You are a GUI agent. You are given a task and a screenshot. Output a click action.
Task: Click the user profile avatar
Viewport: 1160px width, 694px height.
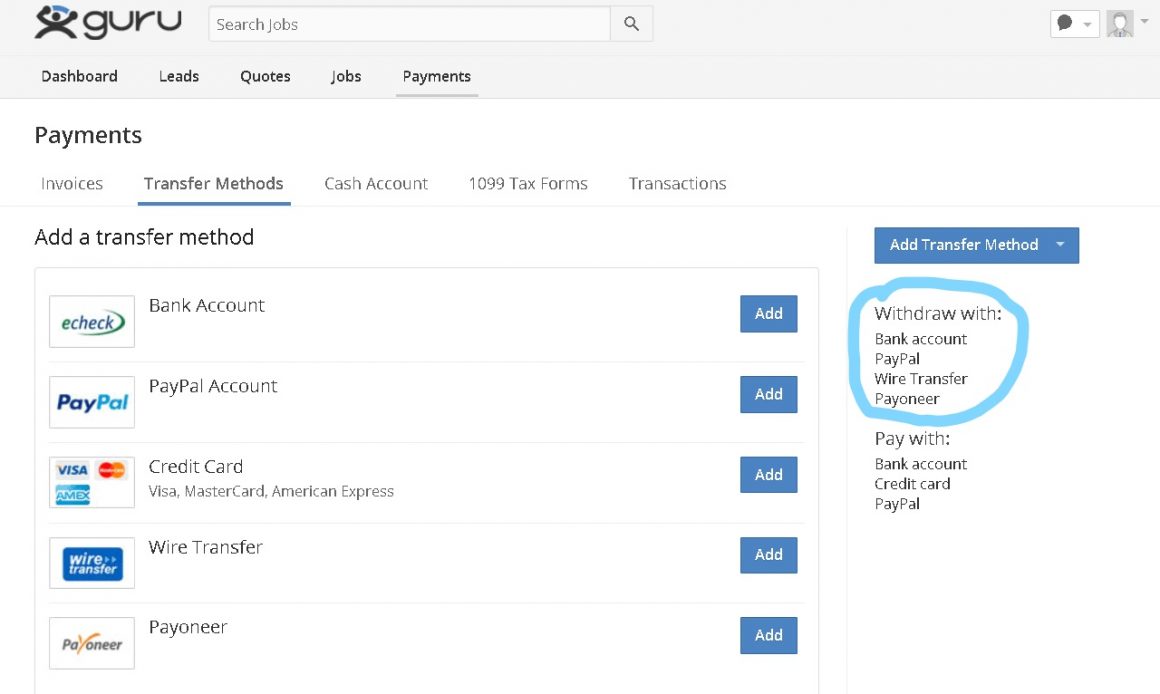point(1120,23)
